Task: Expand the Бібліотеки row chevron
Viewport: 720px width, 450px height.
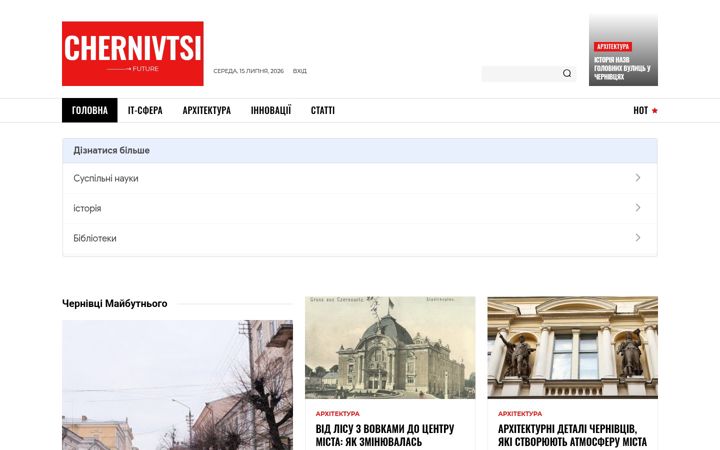Action: click(x=638, y=237)
